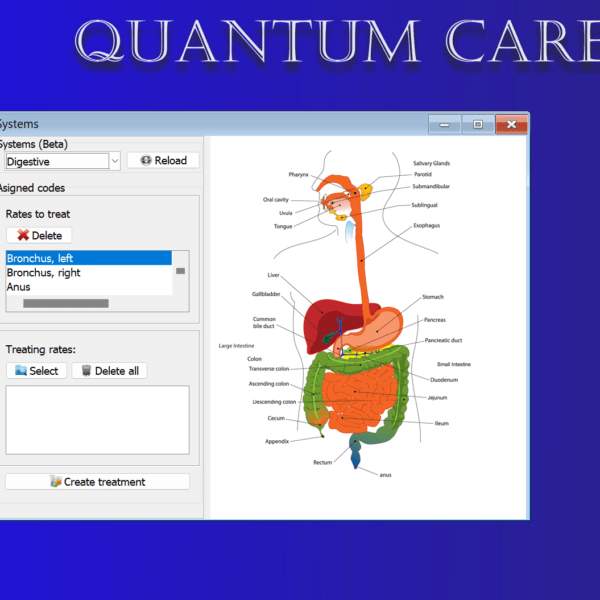The height and width of the screenshot is (600, 600).
Task: Close the Systems window
Action: pos(512,124)
